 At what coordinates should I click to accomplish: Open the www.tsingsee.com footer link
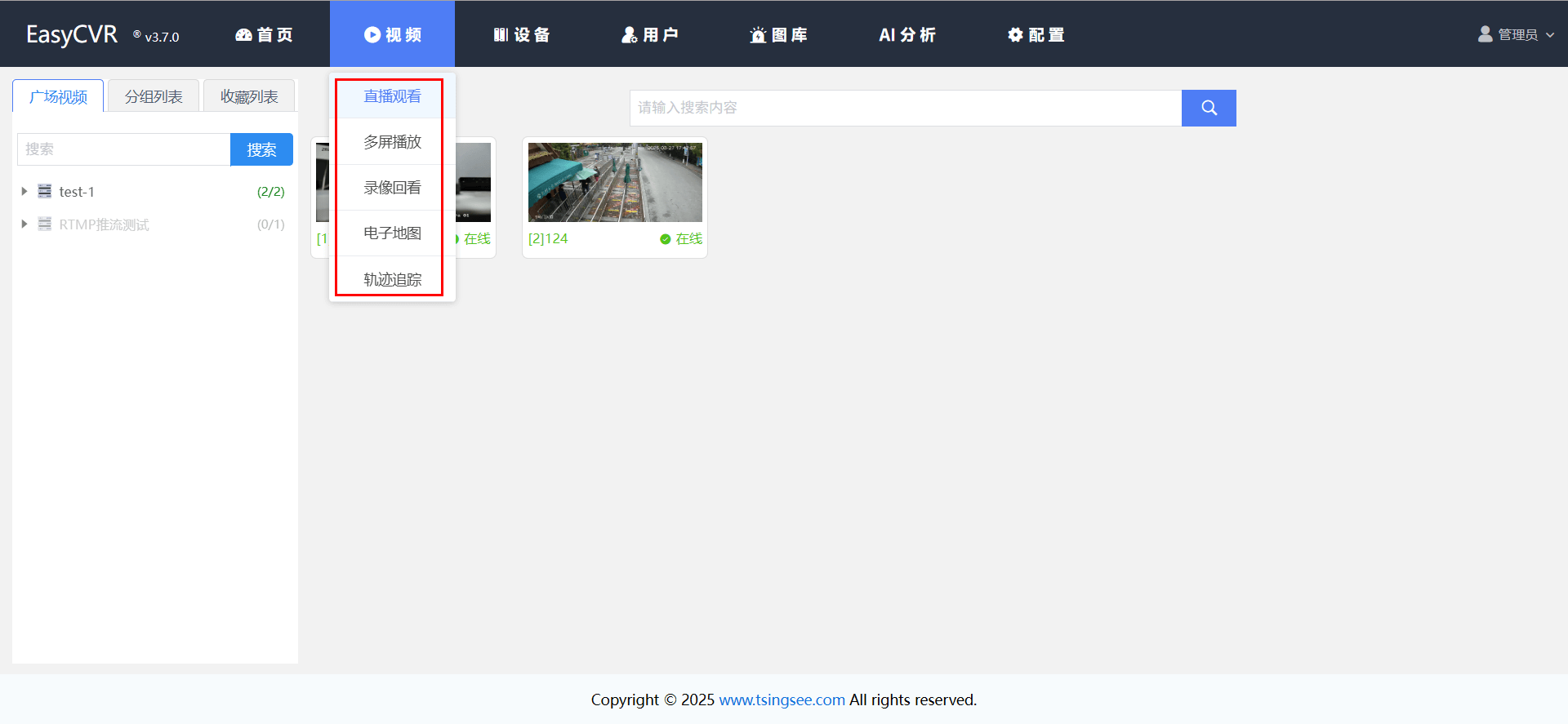782,700
